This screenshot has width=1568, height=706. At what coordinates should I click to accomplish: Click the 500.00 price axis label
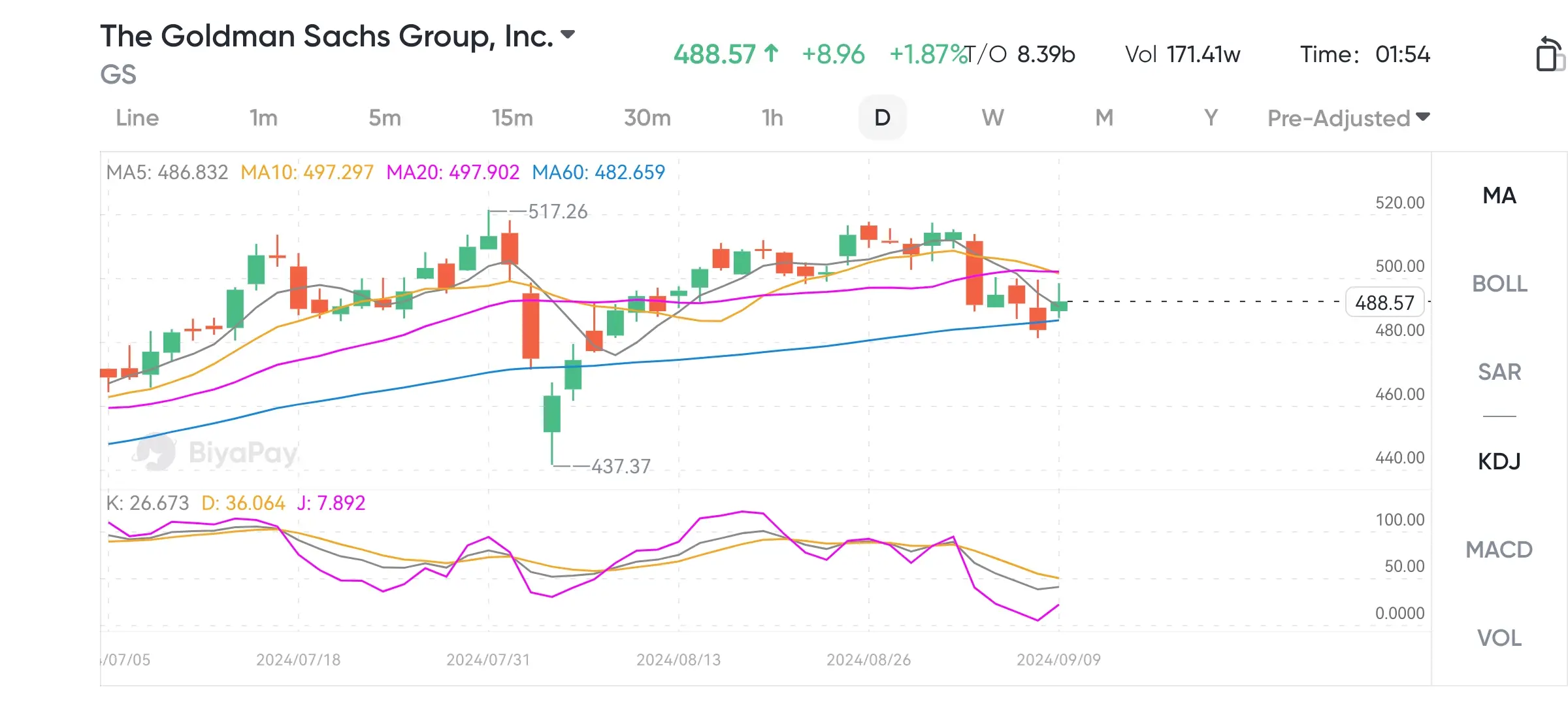coord(1400,266)
